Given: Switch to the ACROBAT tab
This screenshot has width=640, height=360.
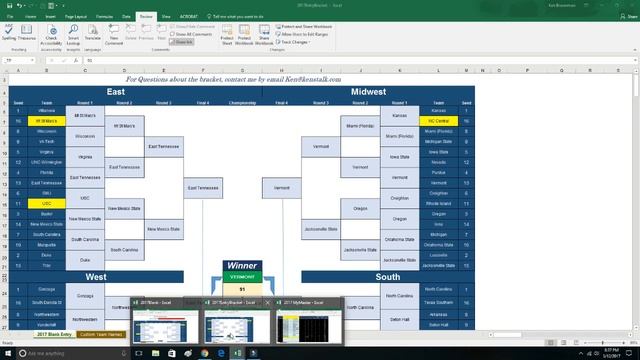Looking at the screenshot, I should pos(189,17).
